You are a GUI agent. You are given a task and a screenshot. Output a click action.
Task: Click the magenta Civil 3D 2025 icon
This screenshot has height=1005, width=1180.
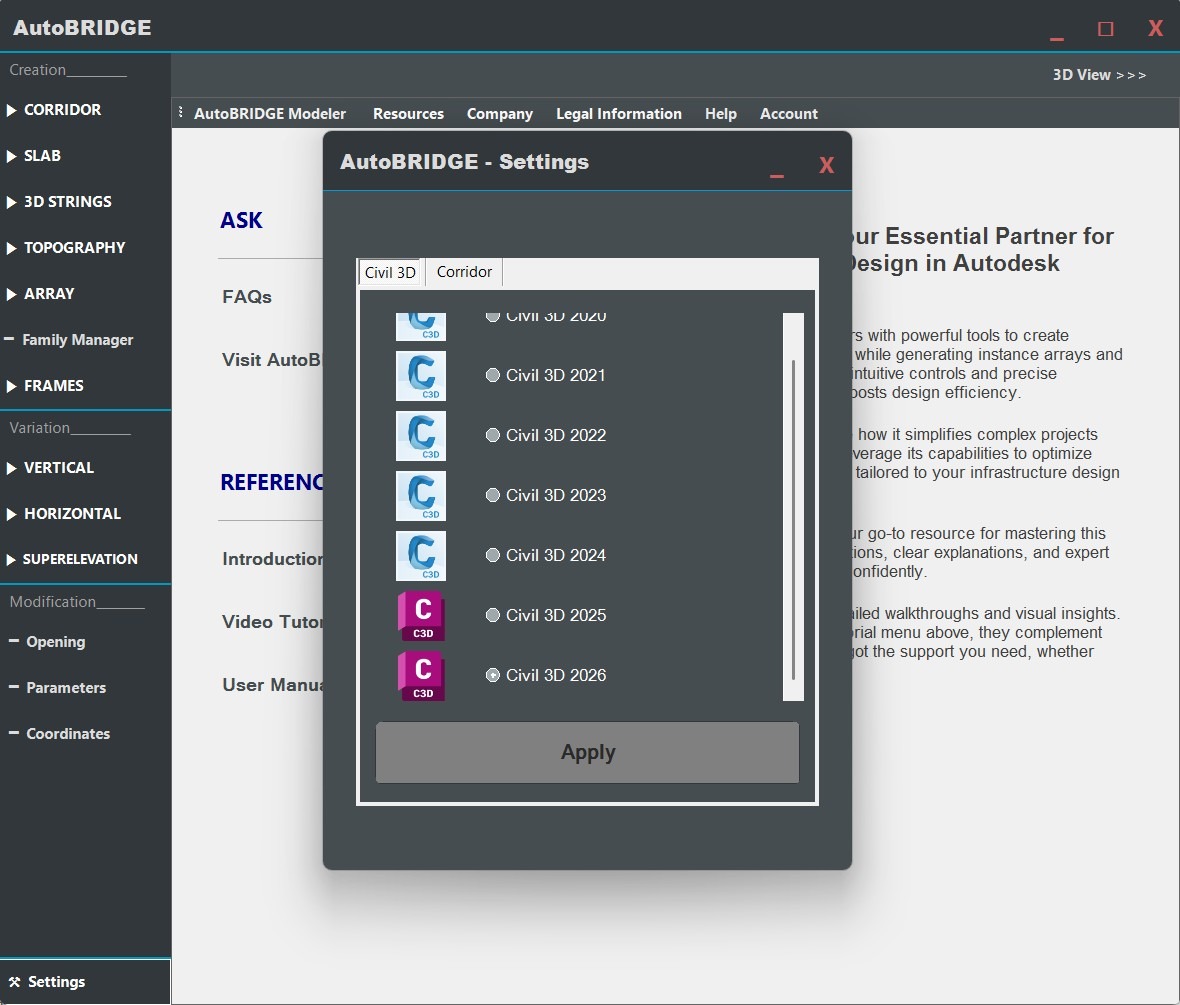(x=421, y=616)
